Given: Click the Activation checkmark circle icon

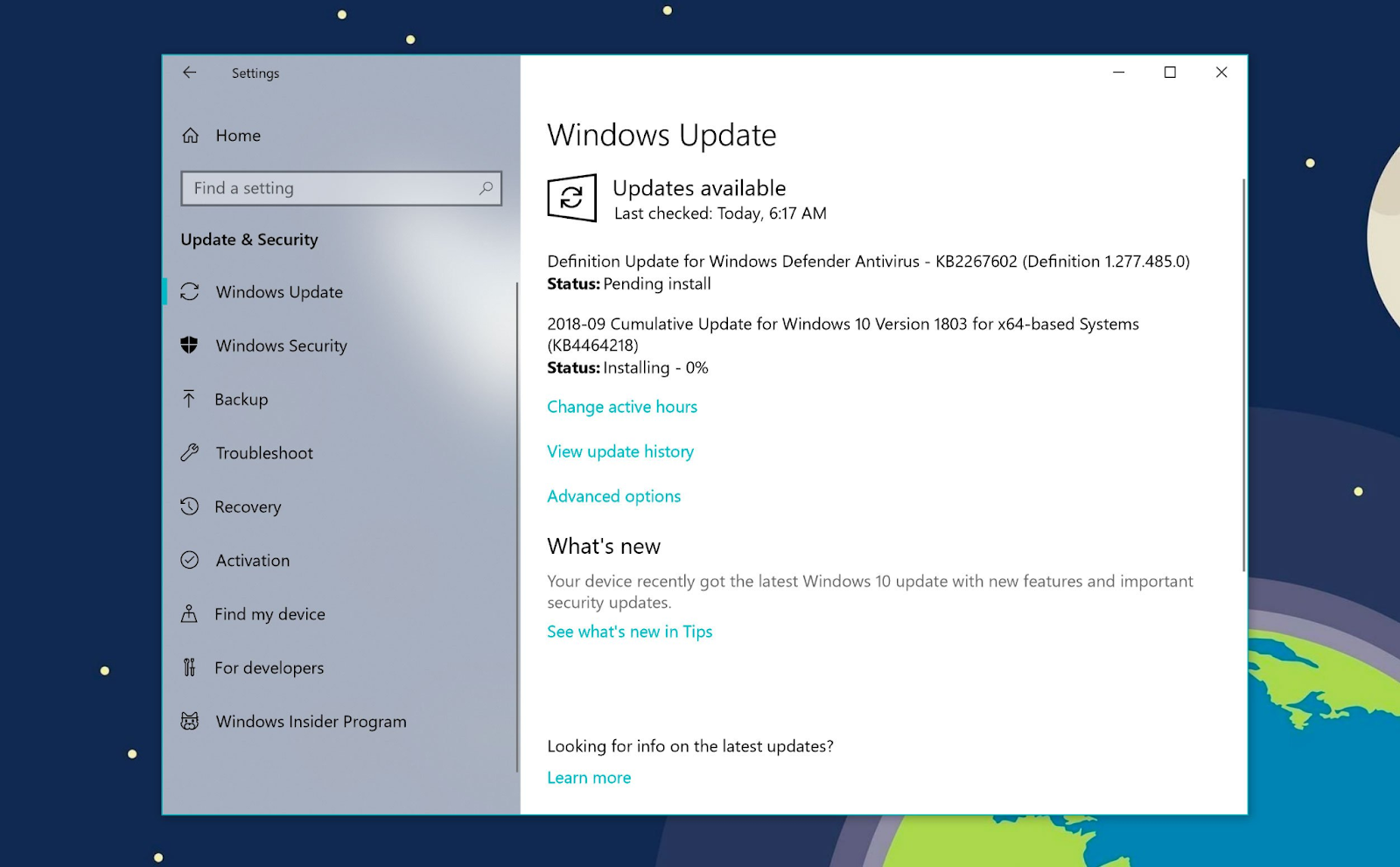Looking at the screenshot, I should click(x=190, y=560).
